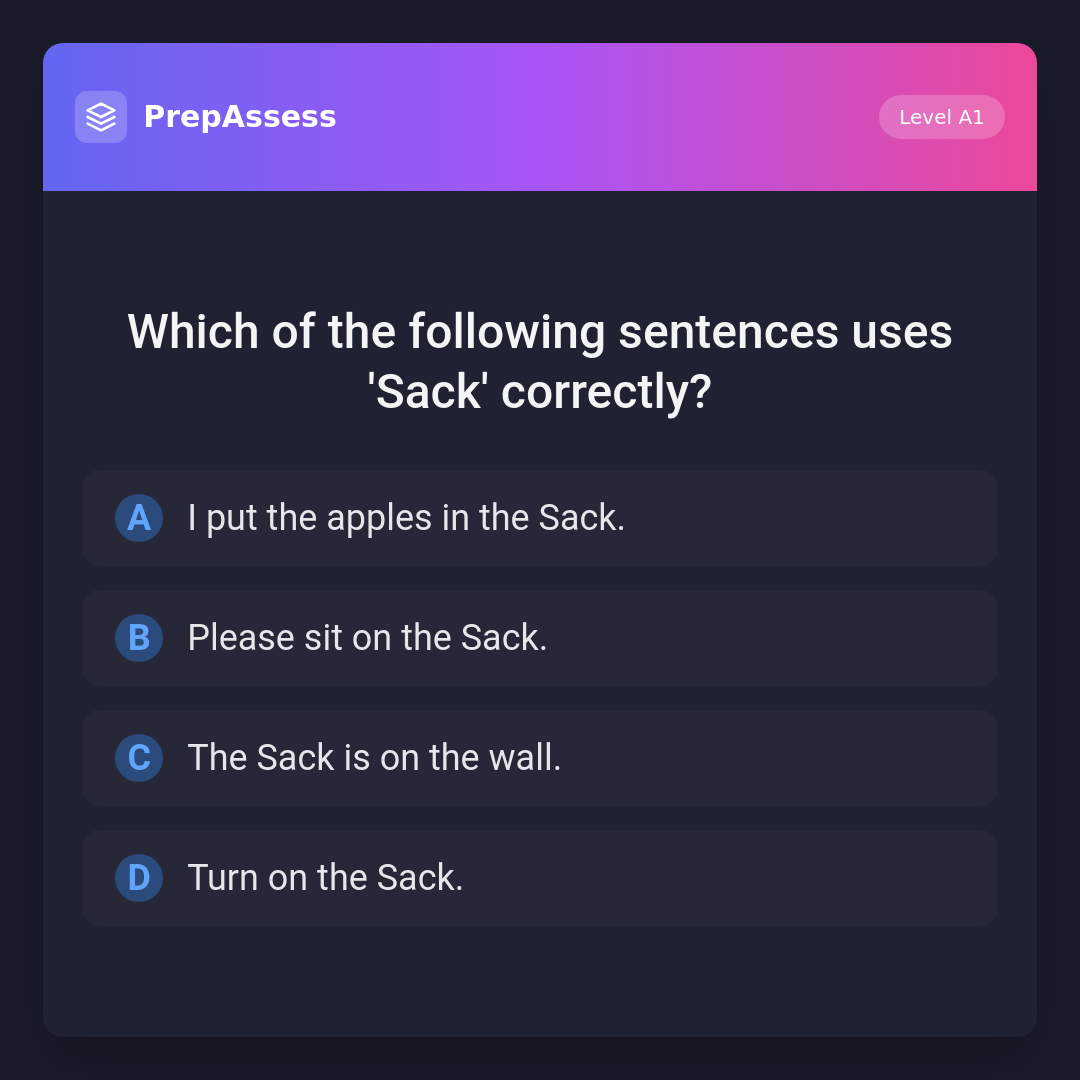Click the Level A1 badge

click(941, 117)
